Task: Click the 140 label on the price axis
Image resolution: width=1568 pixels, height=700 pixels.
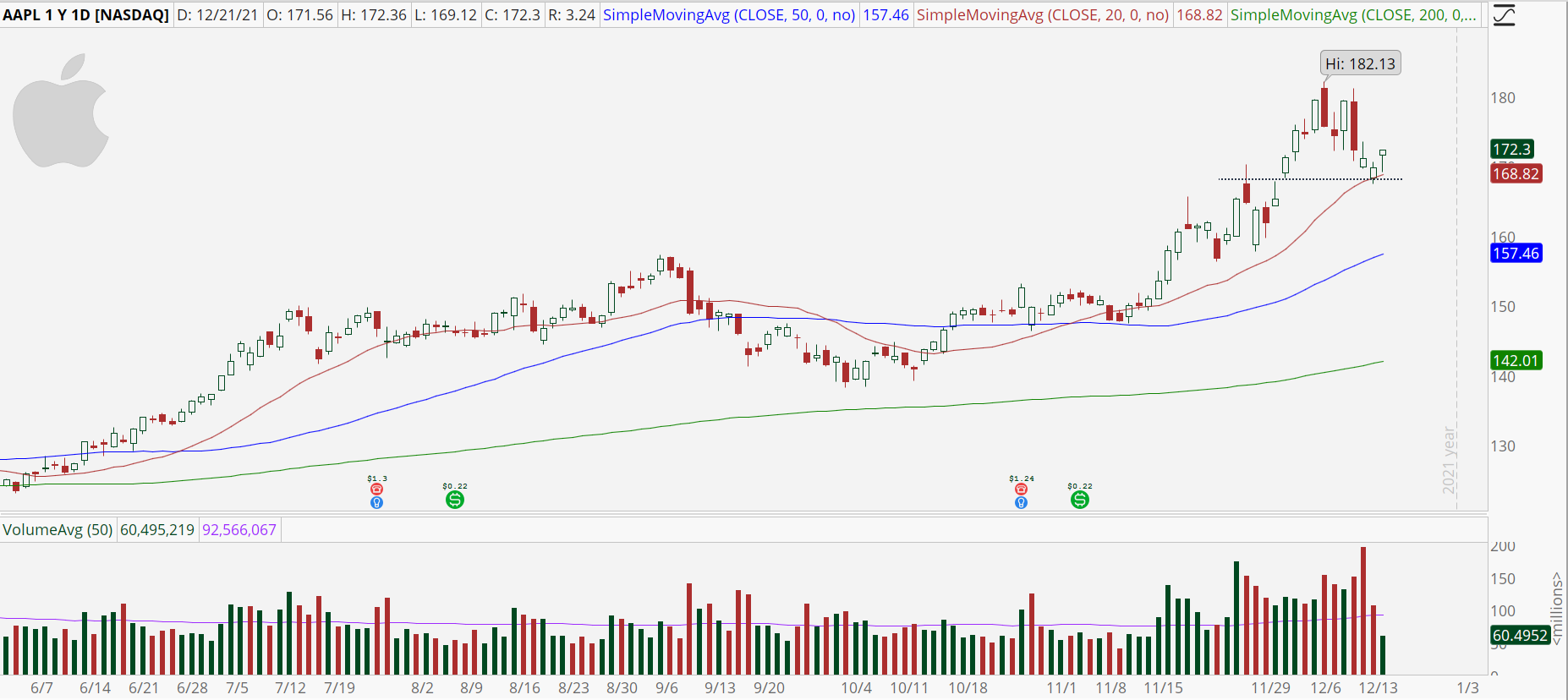Action: coord(1503,377)
